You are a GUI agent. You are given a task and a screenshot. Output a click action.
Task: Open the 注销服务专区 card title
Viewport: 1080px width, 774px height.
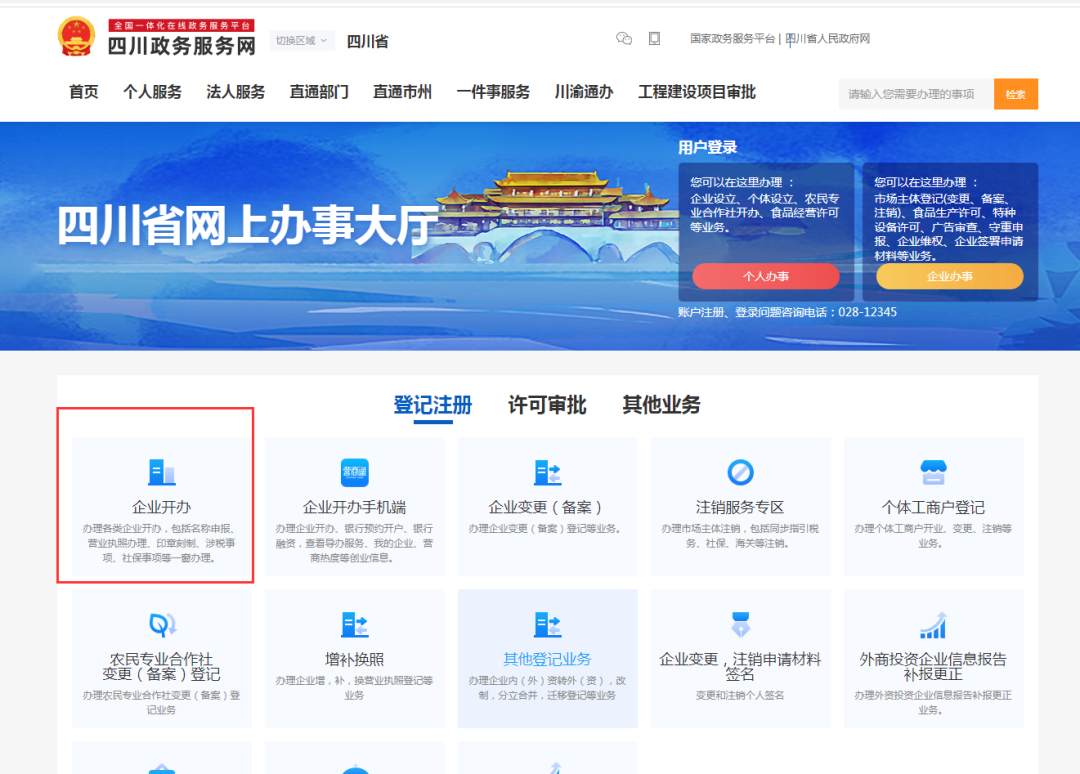740,508
